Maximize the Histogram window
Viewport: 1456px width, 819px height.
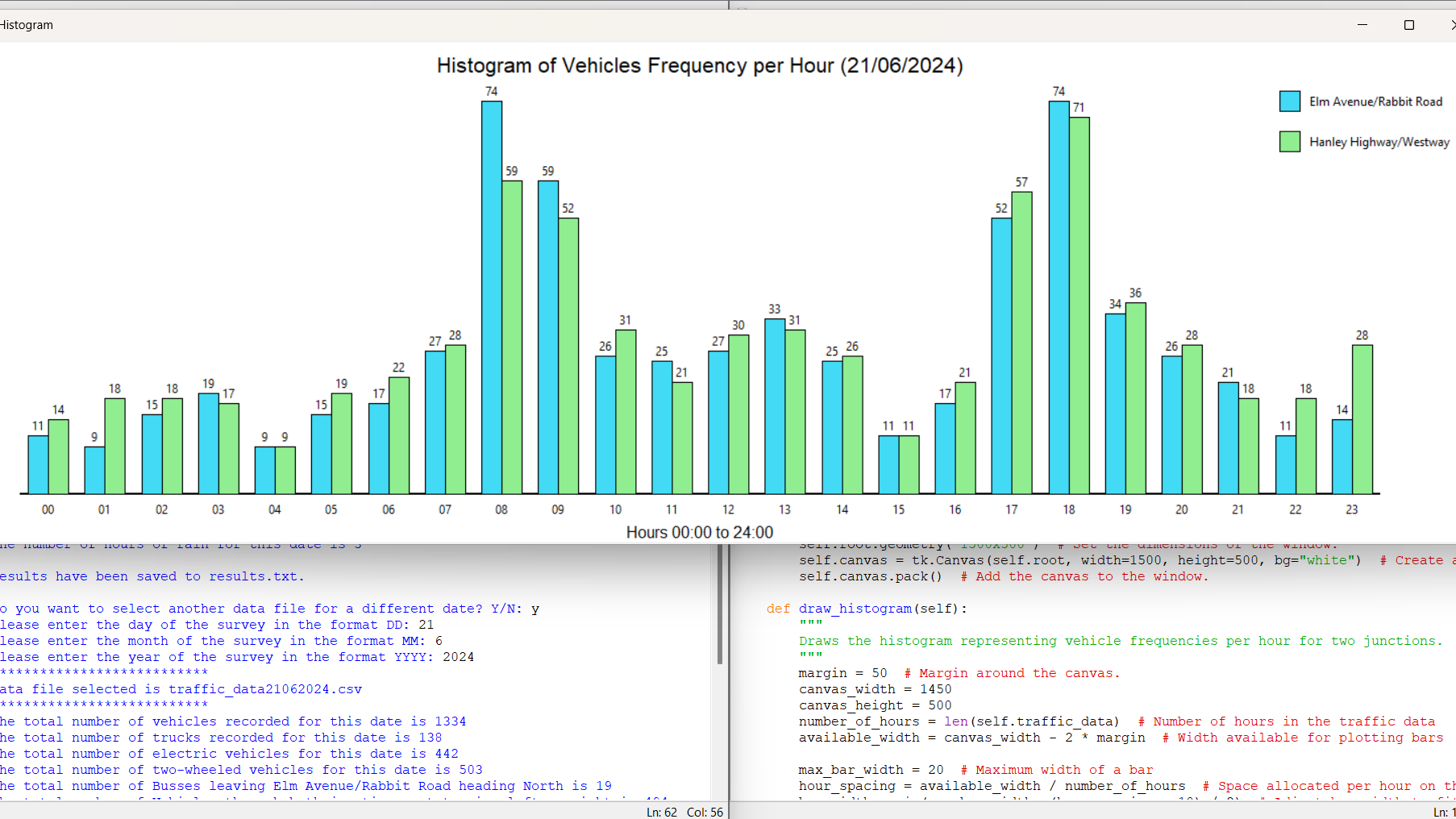(x=1409, y=25)
